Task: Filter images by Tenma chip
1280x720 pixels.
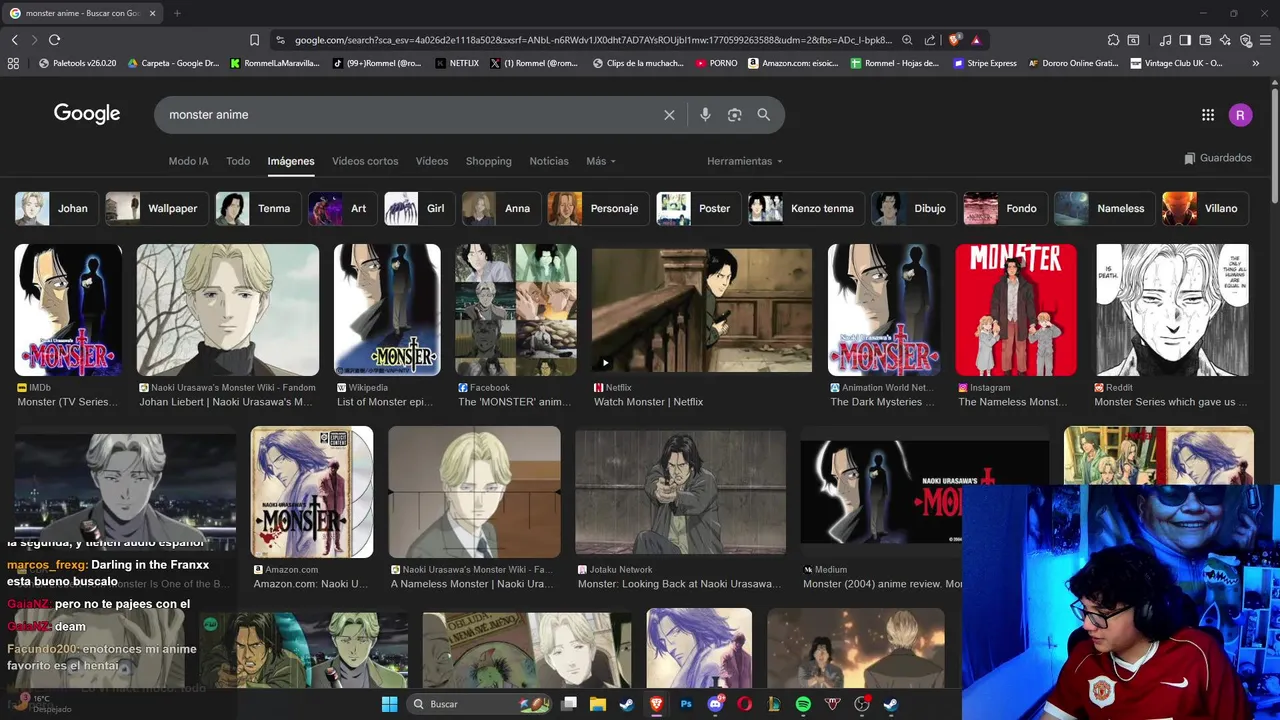Action: pos(258,209)
